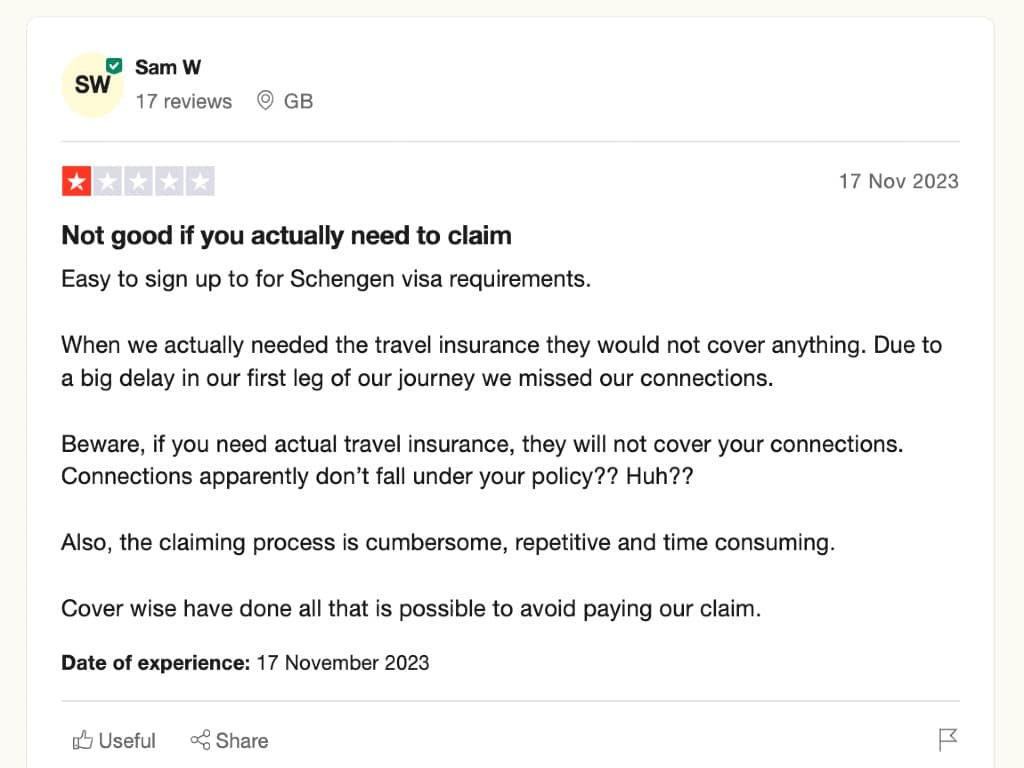View Sam W's 17 reviews
This screenshot has height=768, width=1024.
coord(183,101)
